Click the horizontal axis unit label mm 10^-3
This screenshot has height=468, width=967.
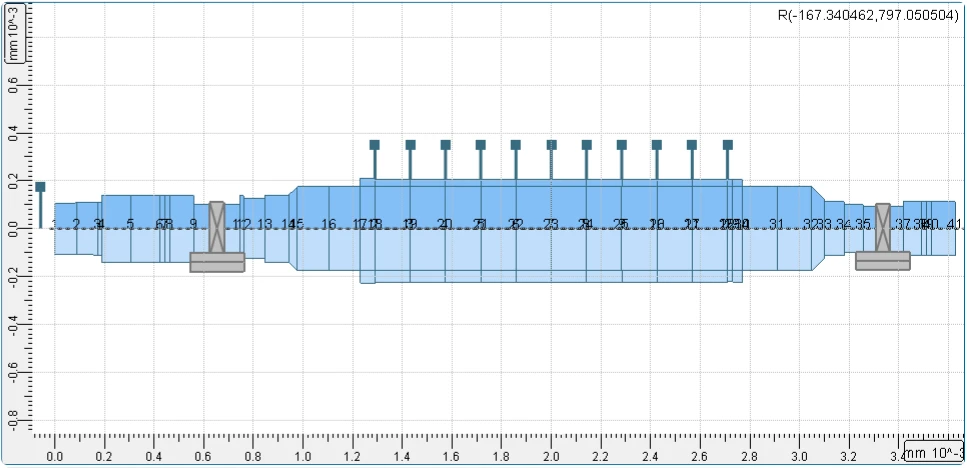(933, 455)
